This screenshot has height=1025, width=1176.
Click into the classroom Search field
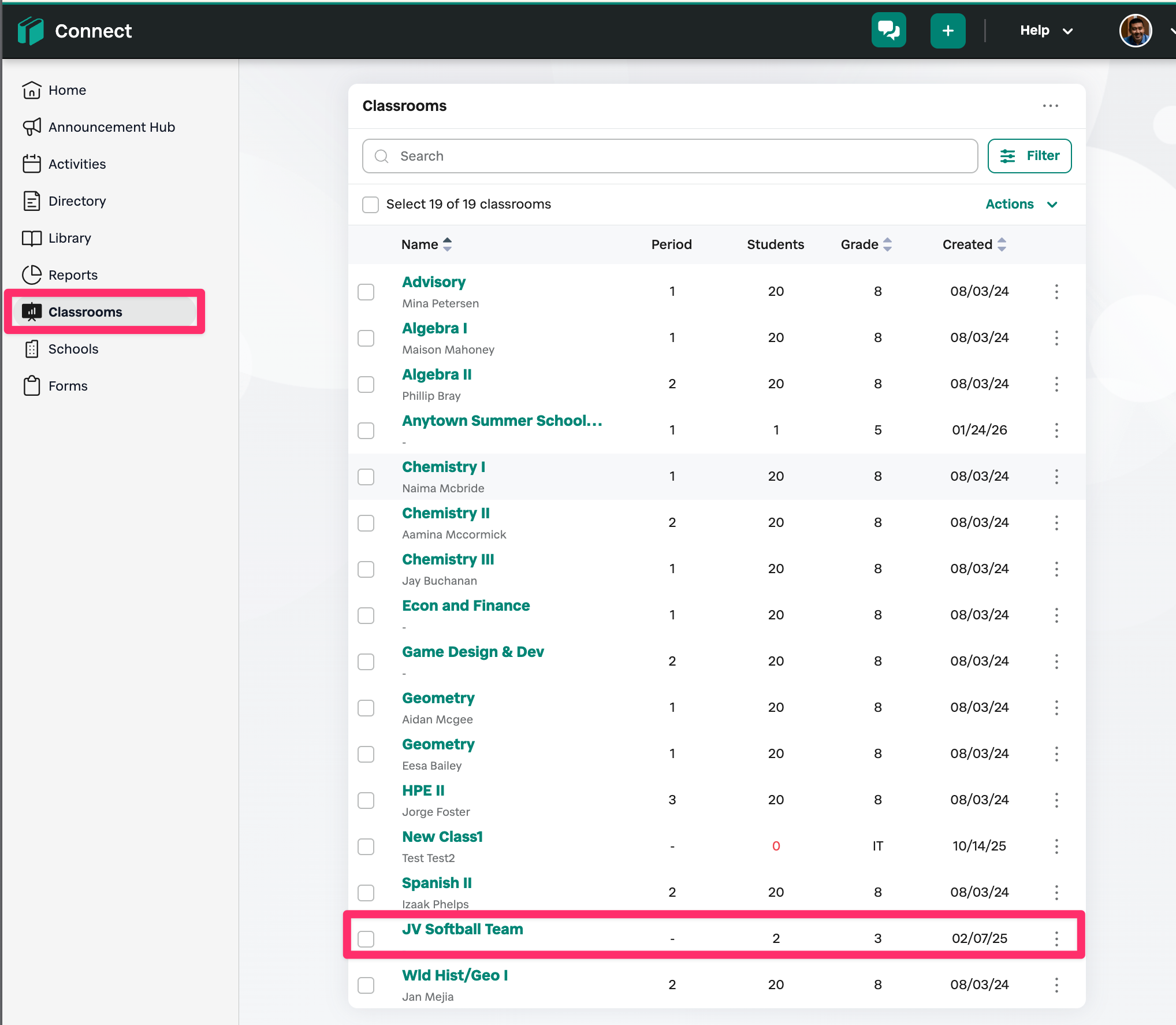pos(670,156)
